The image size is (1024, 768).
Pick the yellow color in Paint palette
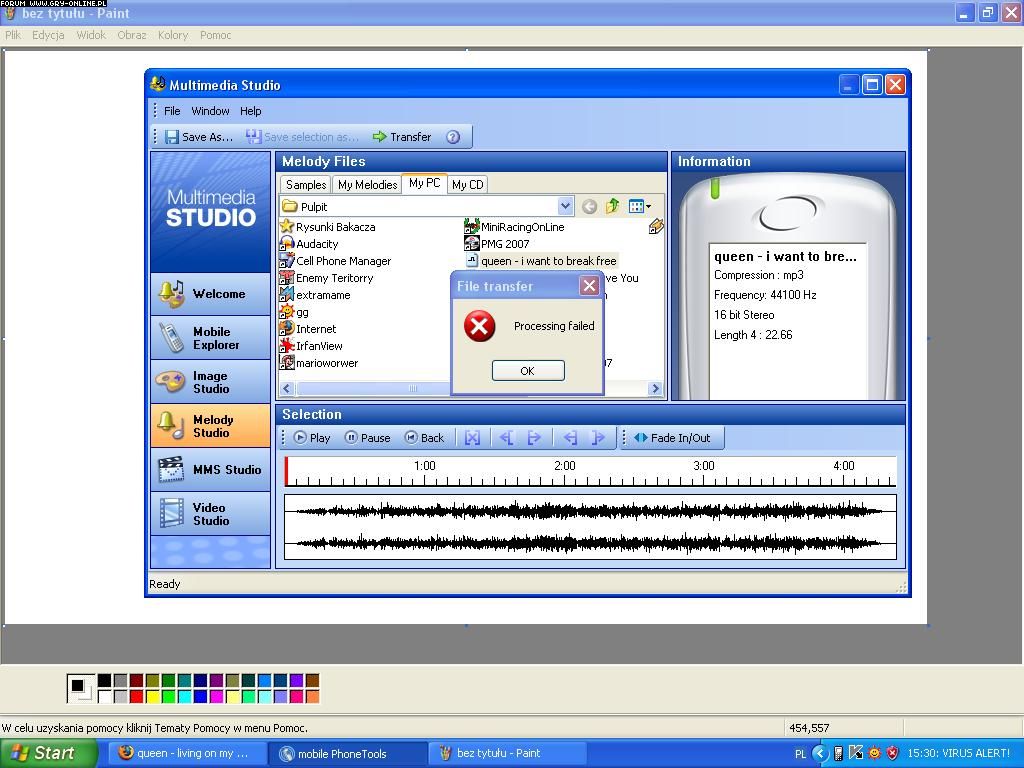click(152, 696)
